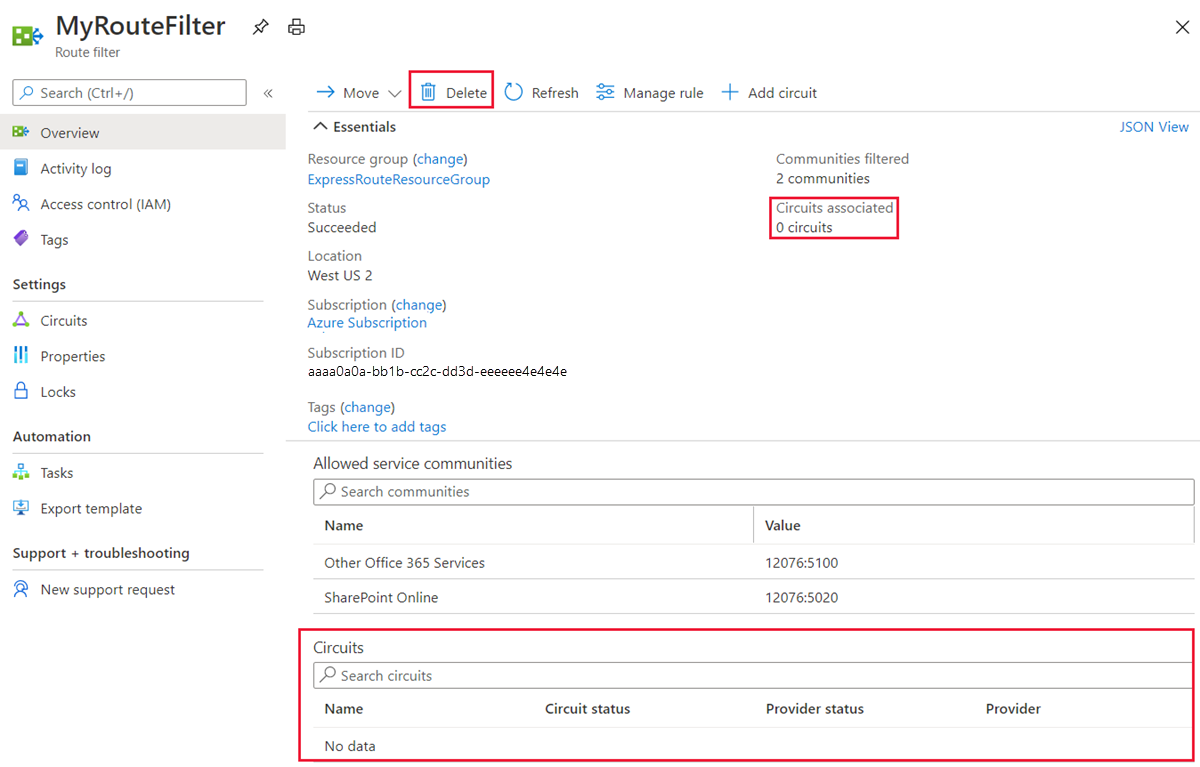Open the Activity log from the sidebar
1200x767 pixels.
click(x=75, y=168)
